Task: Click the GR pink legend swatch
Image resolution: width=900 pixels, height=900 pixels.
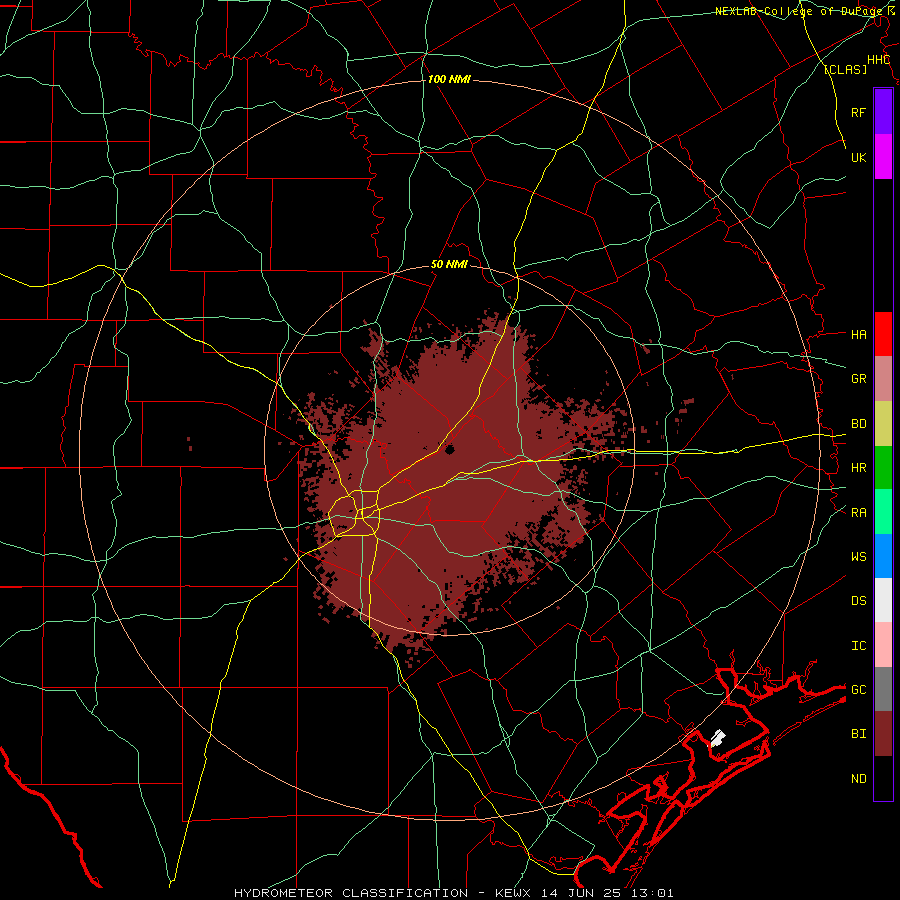Action: click(x=883, y=379)
